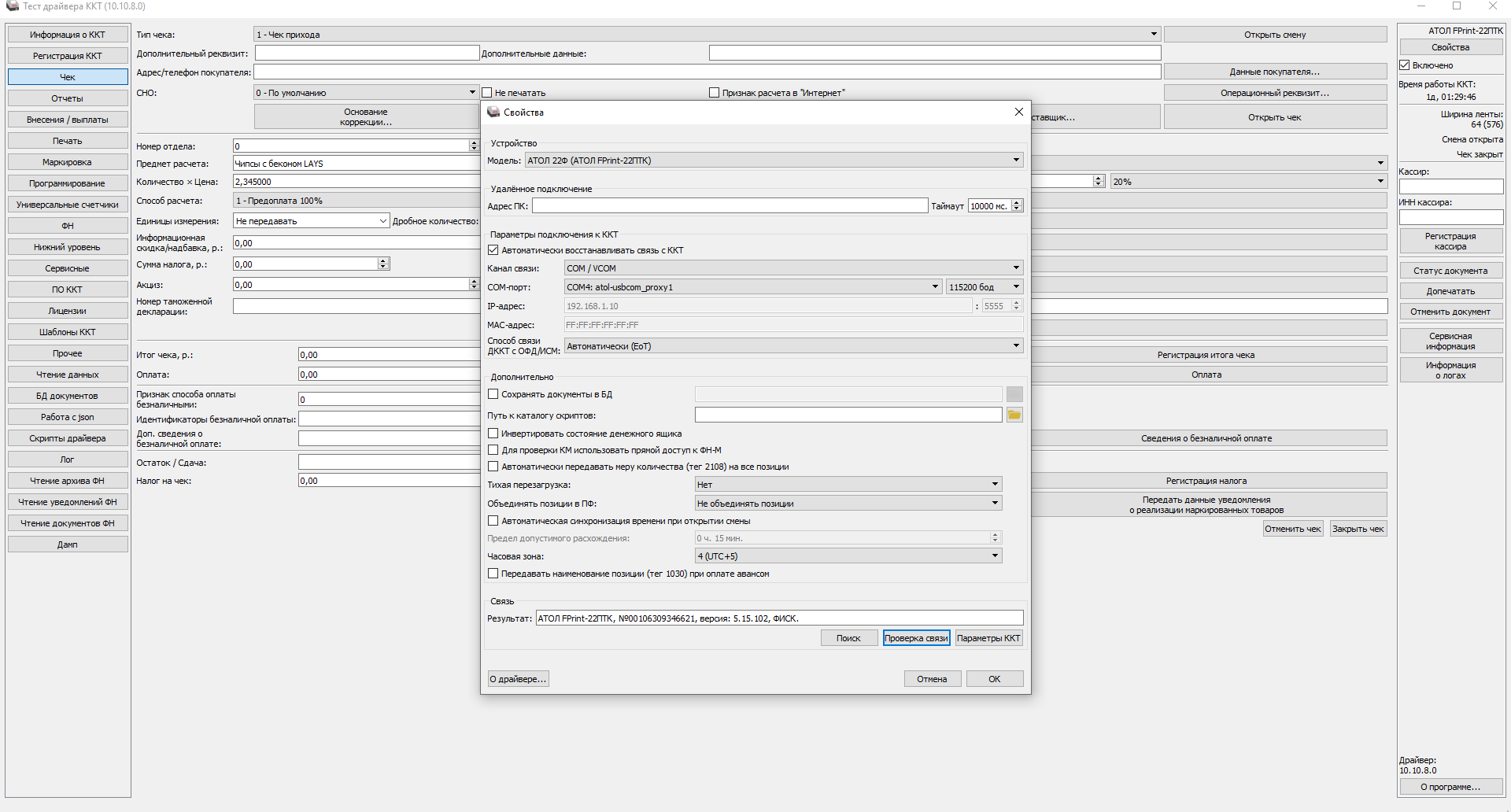Open the Канал связи dropdown
The height and width of the screenshot is (812, 1511).
(x=1016, y=268)
